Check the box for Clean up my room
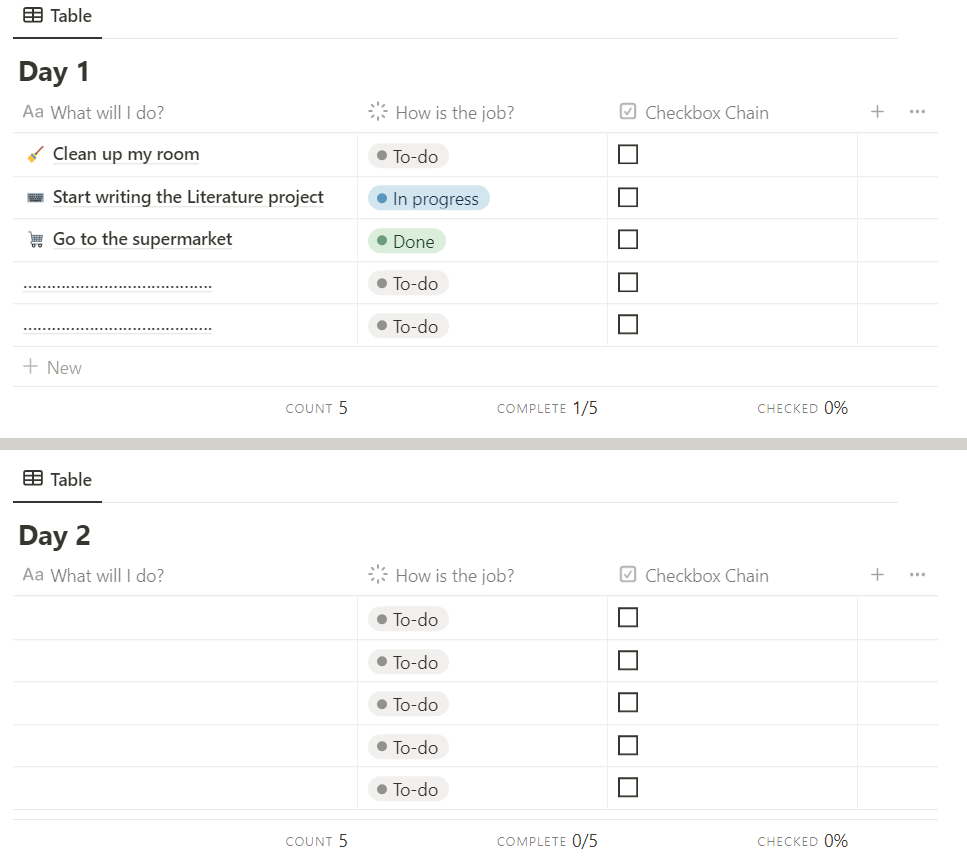The image size is (967, 858). 628,154
